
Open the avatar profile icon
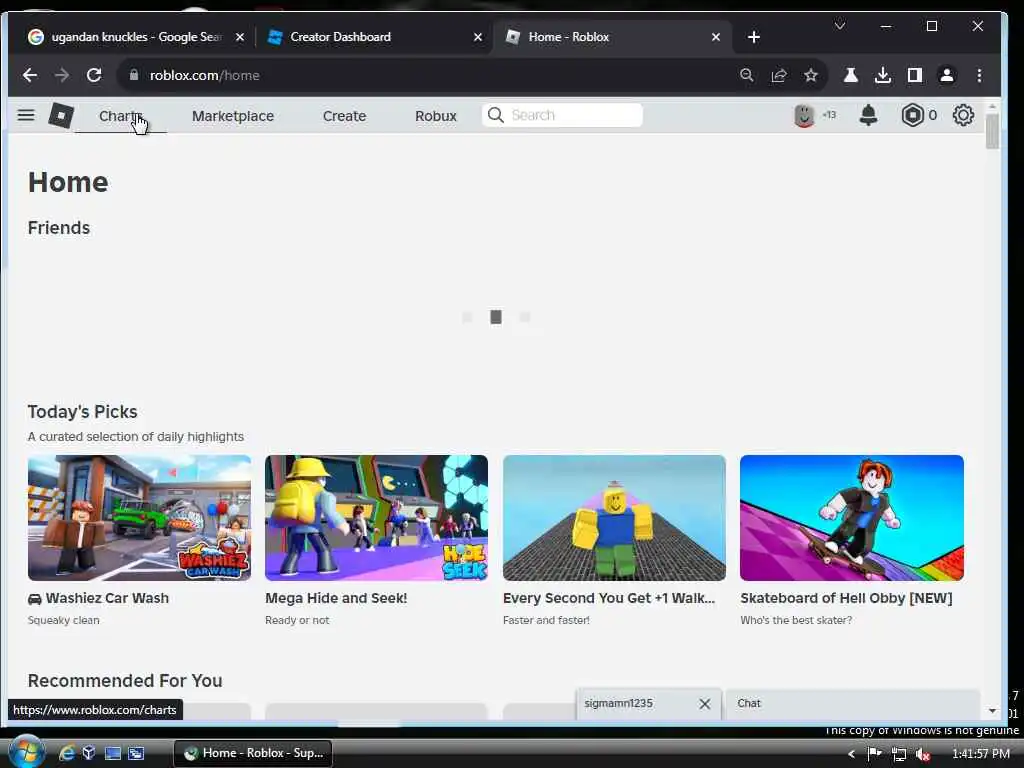click(x=804, y=115)
